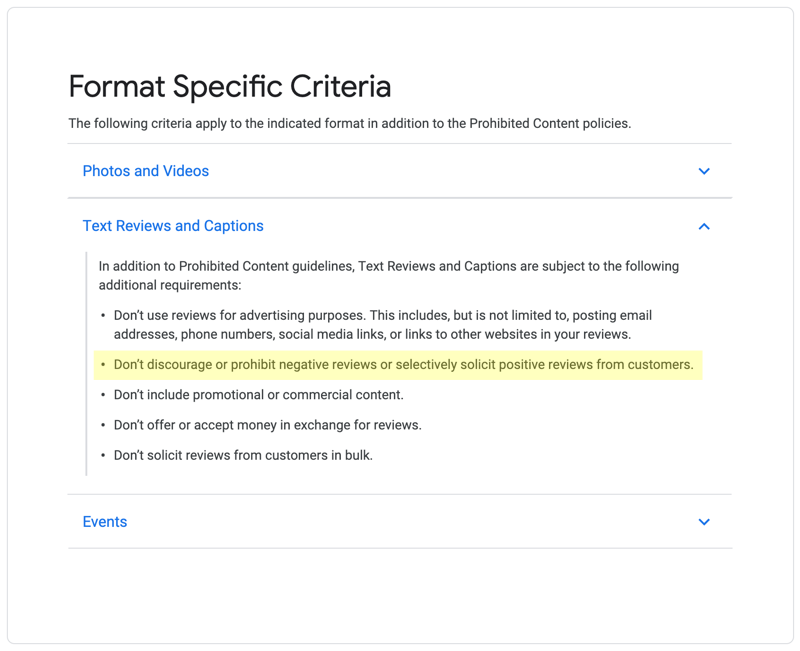
Task: Click the highlighted negative reviews guideline
Action: pos(404,364)
